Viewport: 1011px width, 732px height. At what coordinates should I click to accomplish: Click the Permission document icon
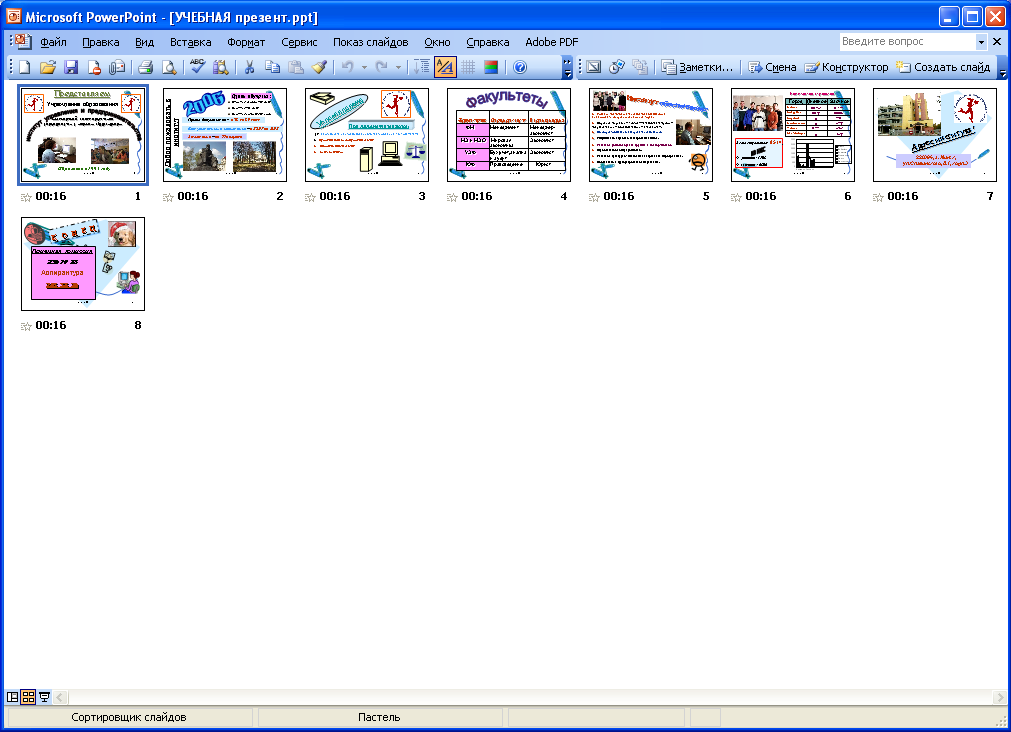(x=94, y=67)
